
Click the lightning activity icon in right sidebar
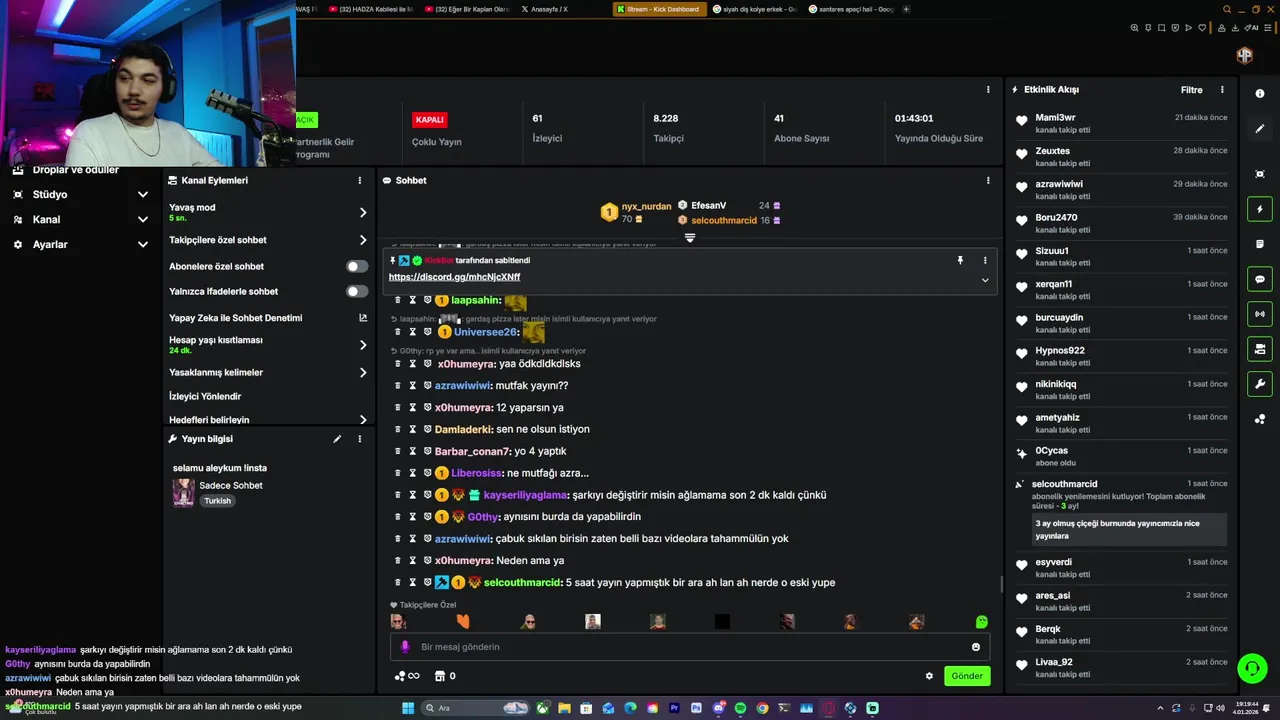tap(1259, 209)
